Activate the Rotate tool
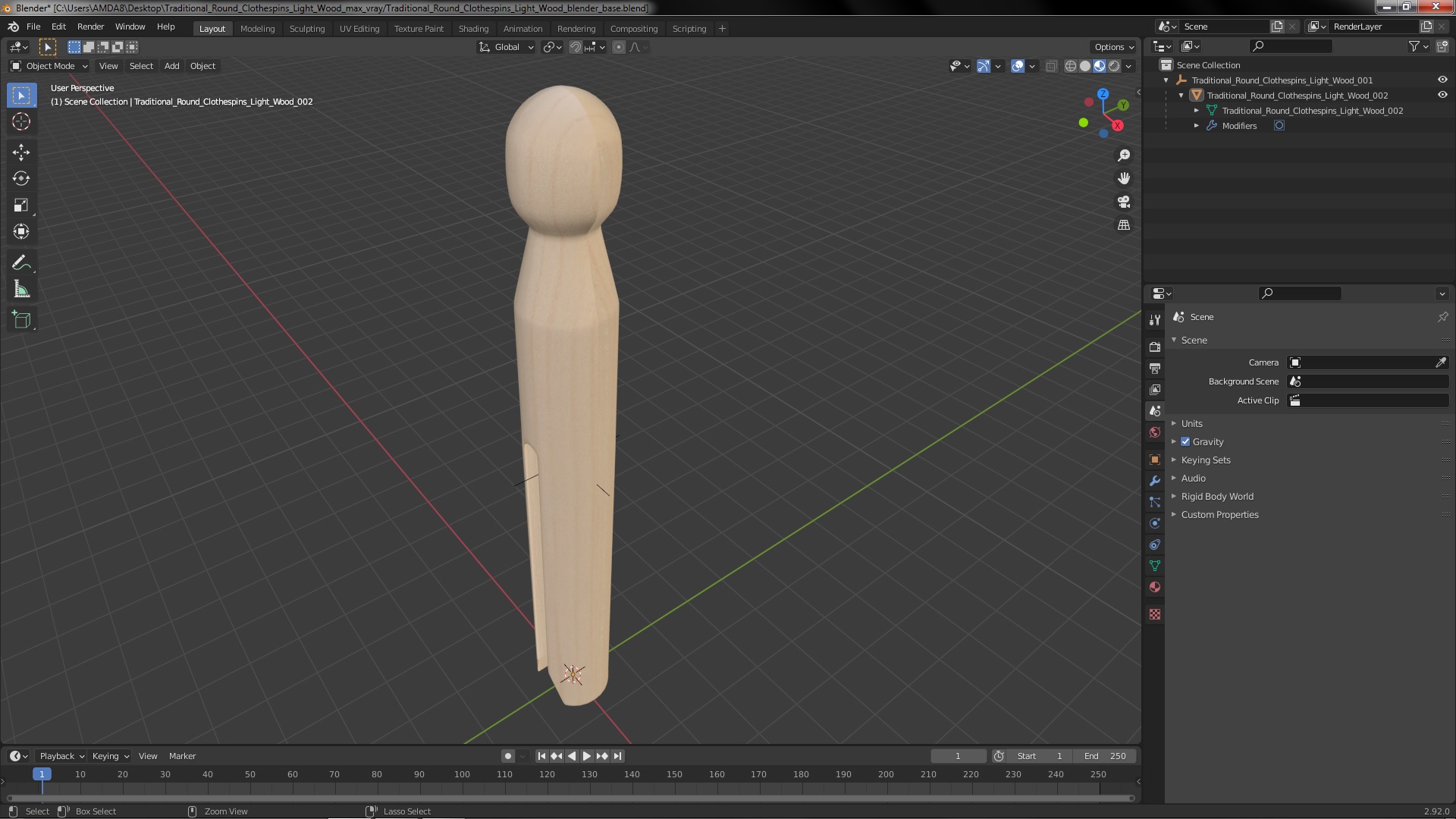Image resolution: width=1456 pixels, height=819 pixels. coord(21,179)
